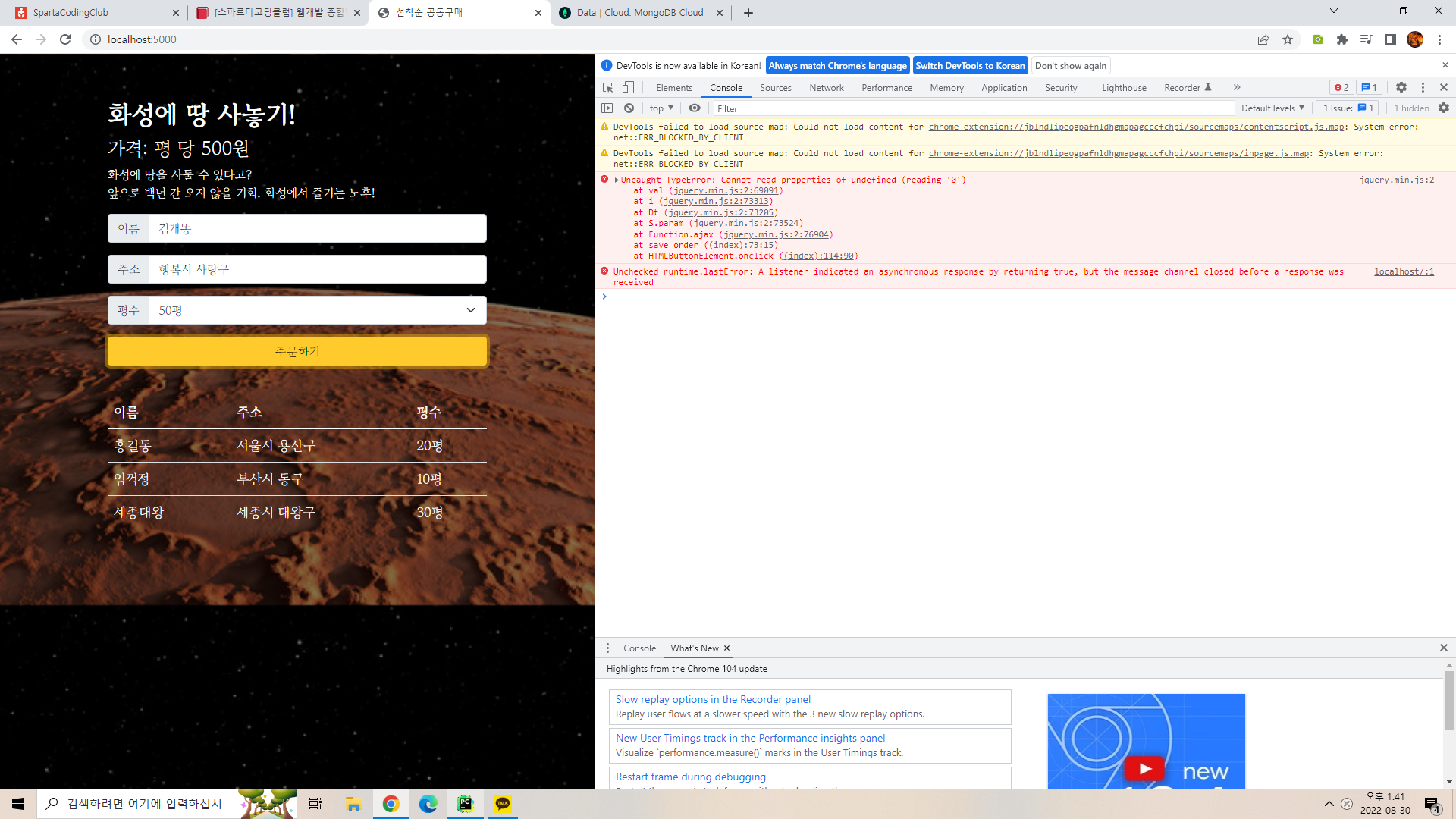
Task: Click Don't show again button
Action: [1070, 66]
